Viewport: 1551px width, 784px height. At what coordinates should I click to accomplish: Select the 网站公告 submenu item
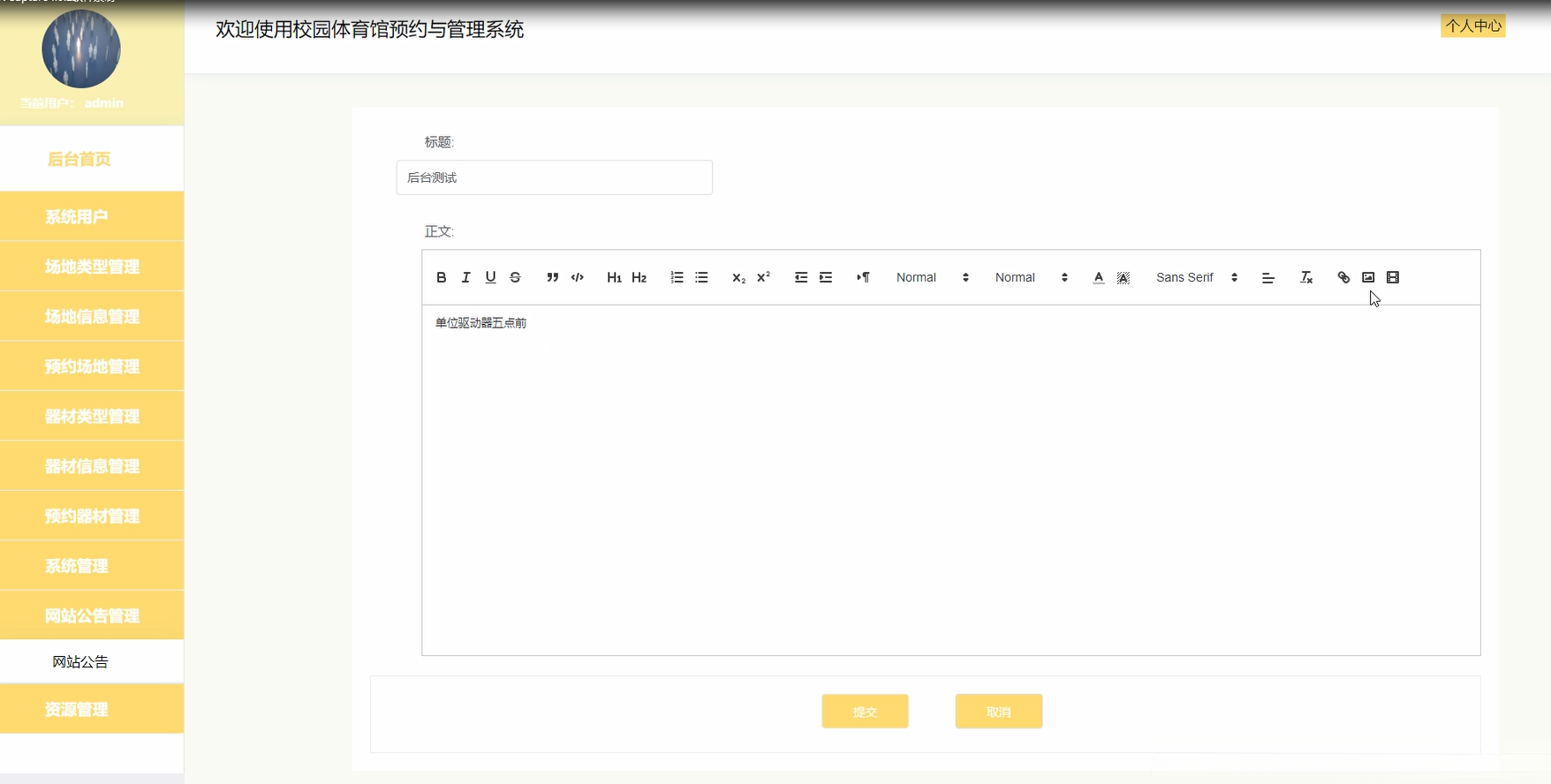92,661
